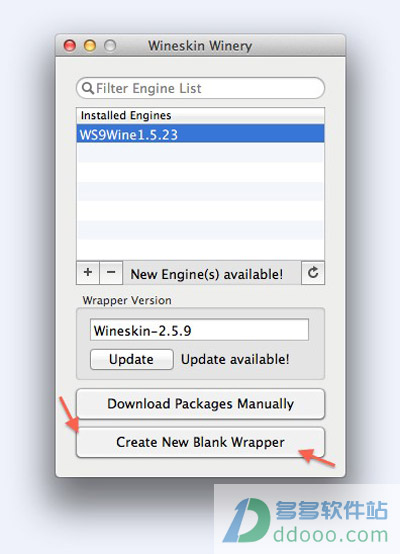
Task: Click the 'New Engine(s) available!' text
Action: click(x=207, y=274)
